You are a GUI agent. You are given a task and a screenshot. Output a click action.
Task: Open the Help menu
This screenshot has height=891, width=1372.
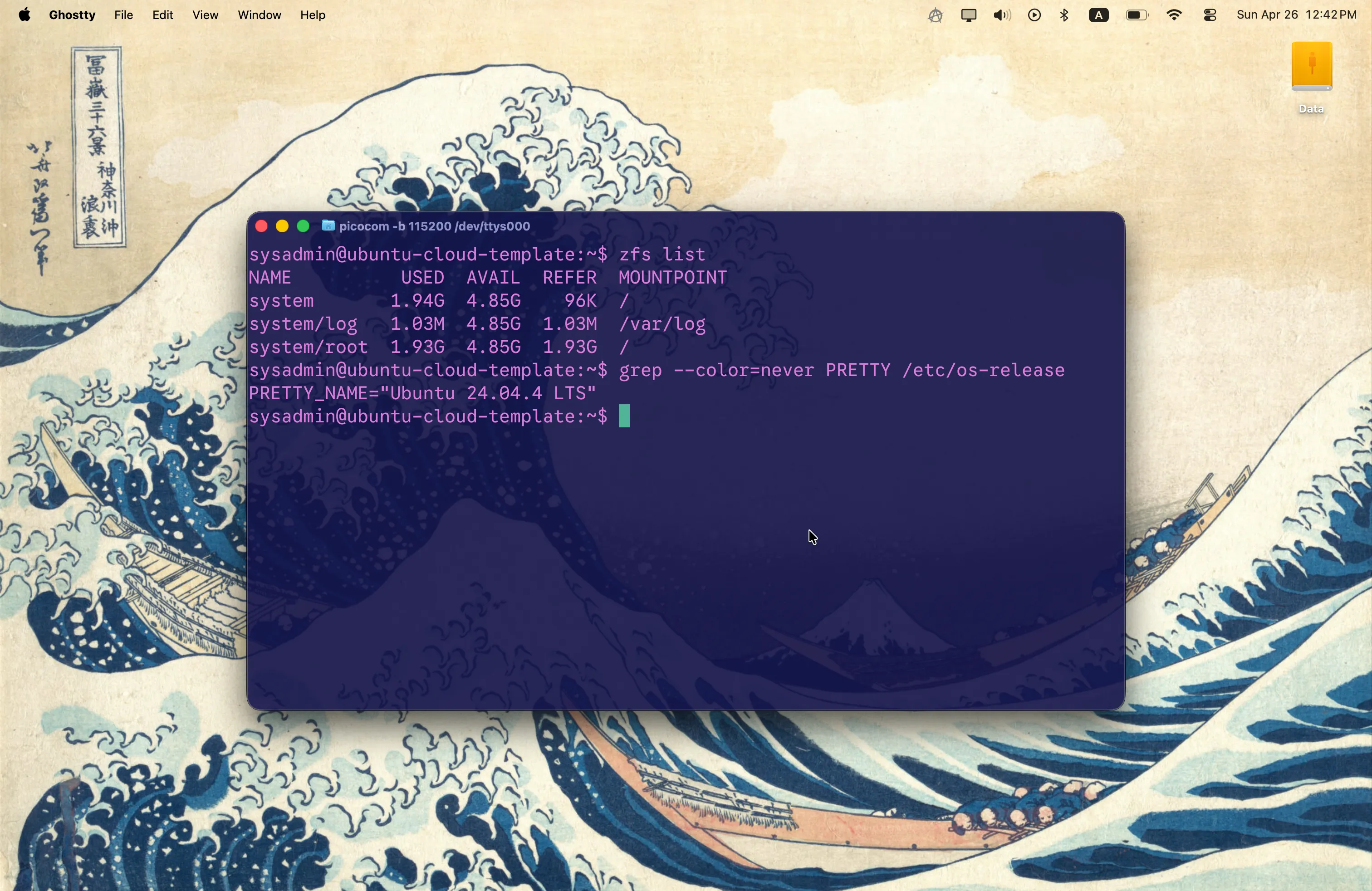[313, 15]
